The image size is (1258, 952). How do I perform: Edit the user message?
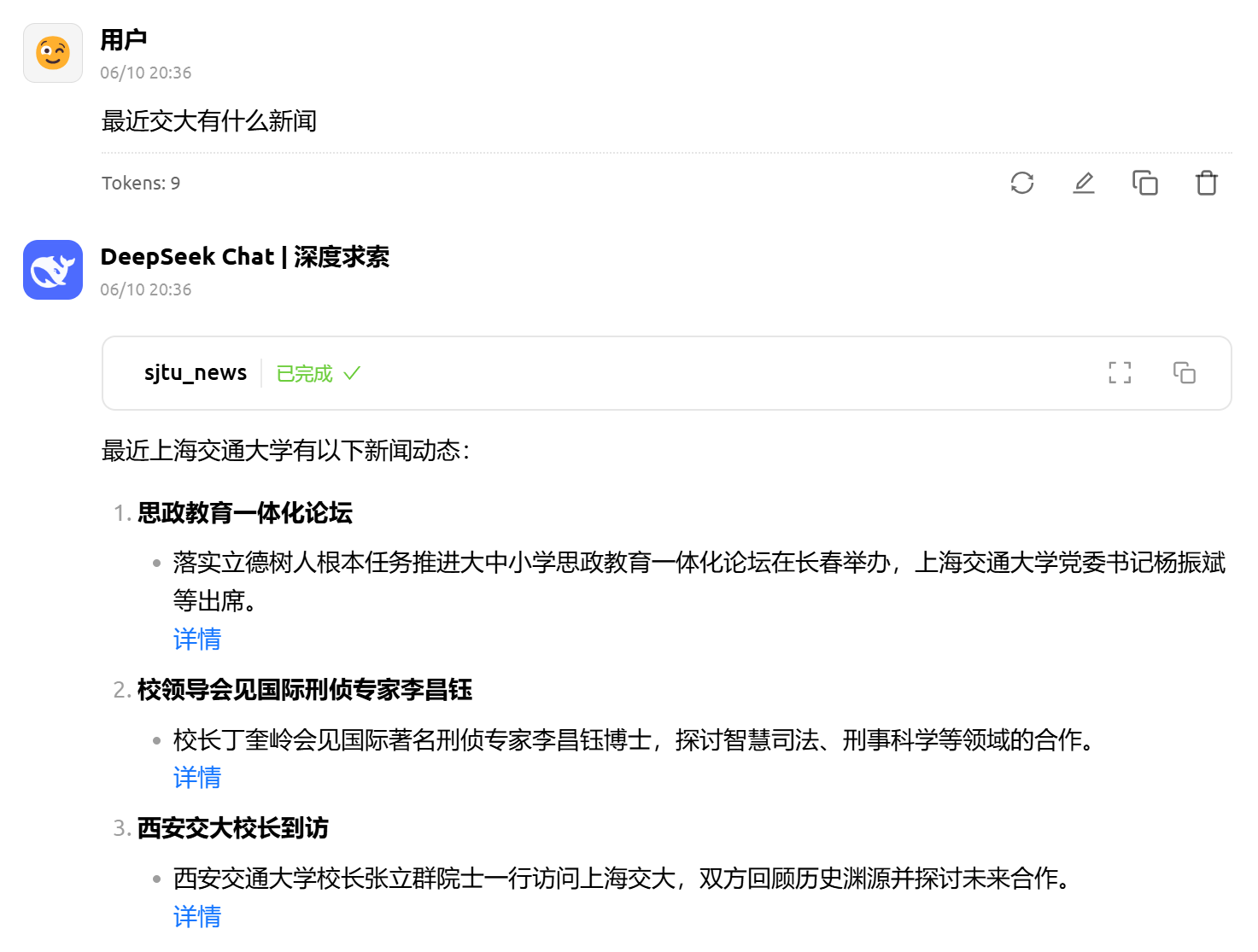tap(1084, 183)
